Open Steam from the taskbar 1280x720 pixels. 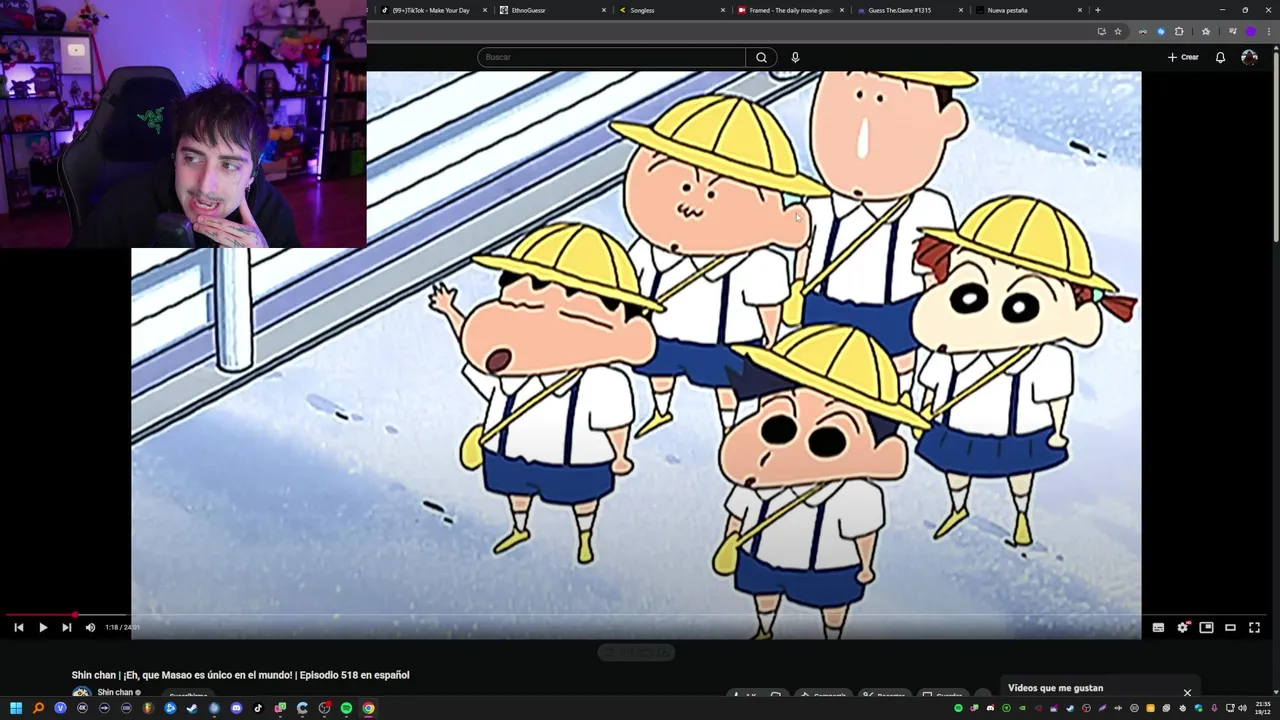[x=192, y=708]
